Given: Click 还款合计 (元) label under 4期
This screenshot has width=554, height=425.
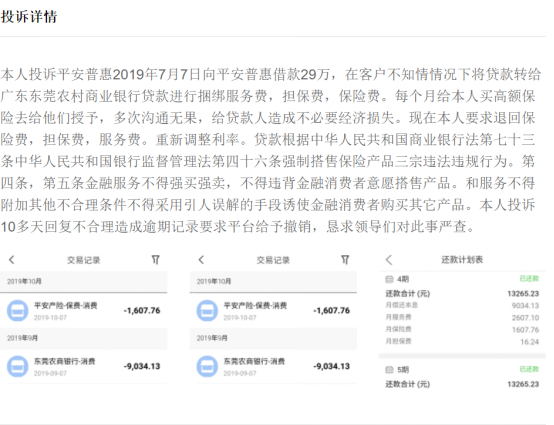Looking at the screenshot, I should pyautogui.click(x=408, y=294).
